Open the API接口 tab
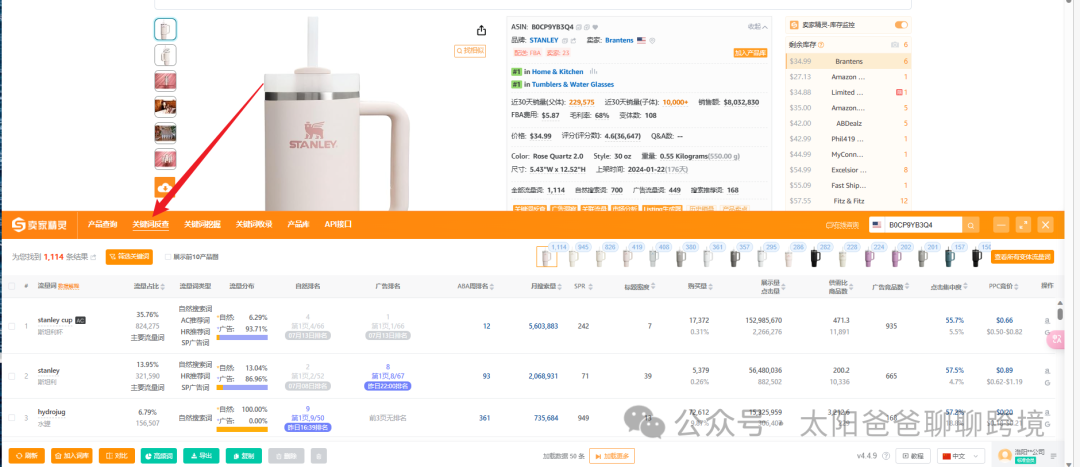 pos(338,225)
